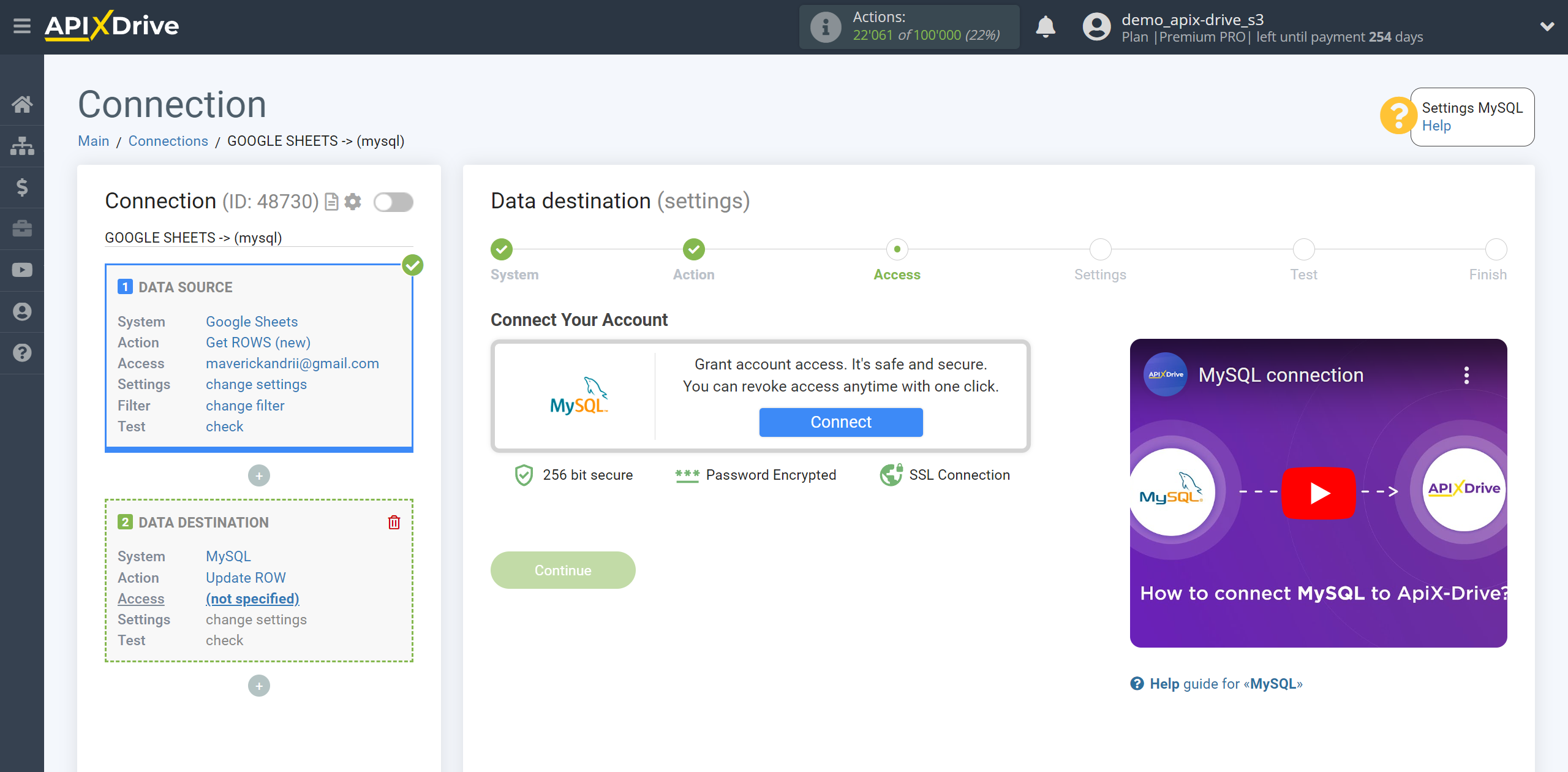Click the Settings step tab
This screenshot has width=1568, height=772.
click(x=1099, y=255)
